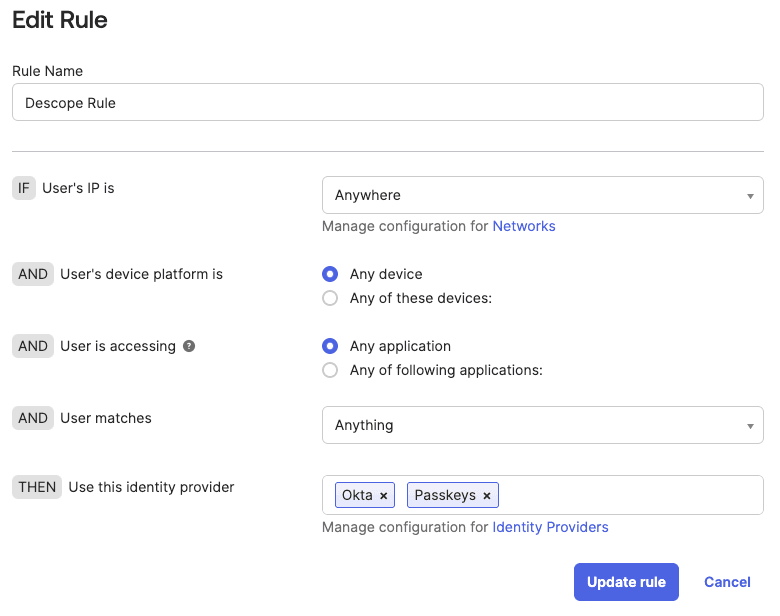The width and height of the screenshot is (780, 616).
Task: Cancel editing the rule
Action: pos(727,582)
